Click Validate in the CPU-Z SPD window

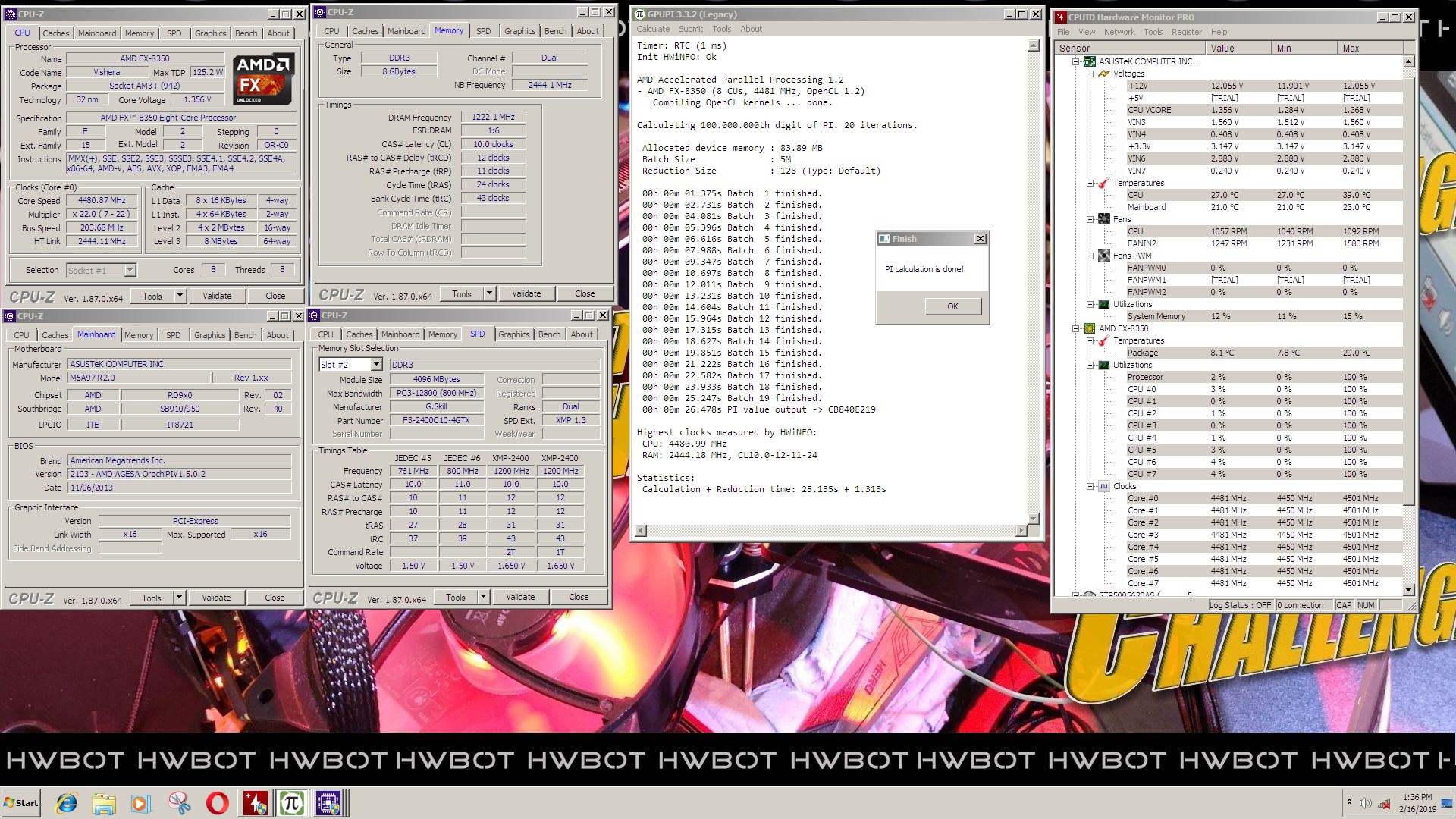[520, 597]
